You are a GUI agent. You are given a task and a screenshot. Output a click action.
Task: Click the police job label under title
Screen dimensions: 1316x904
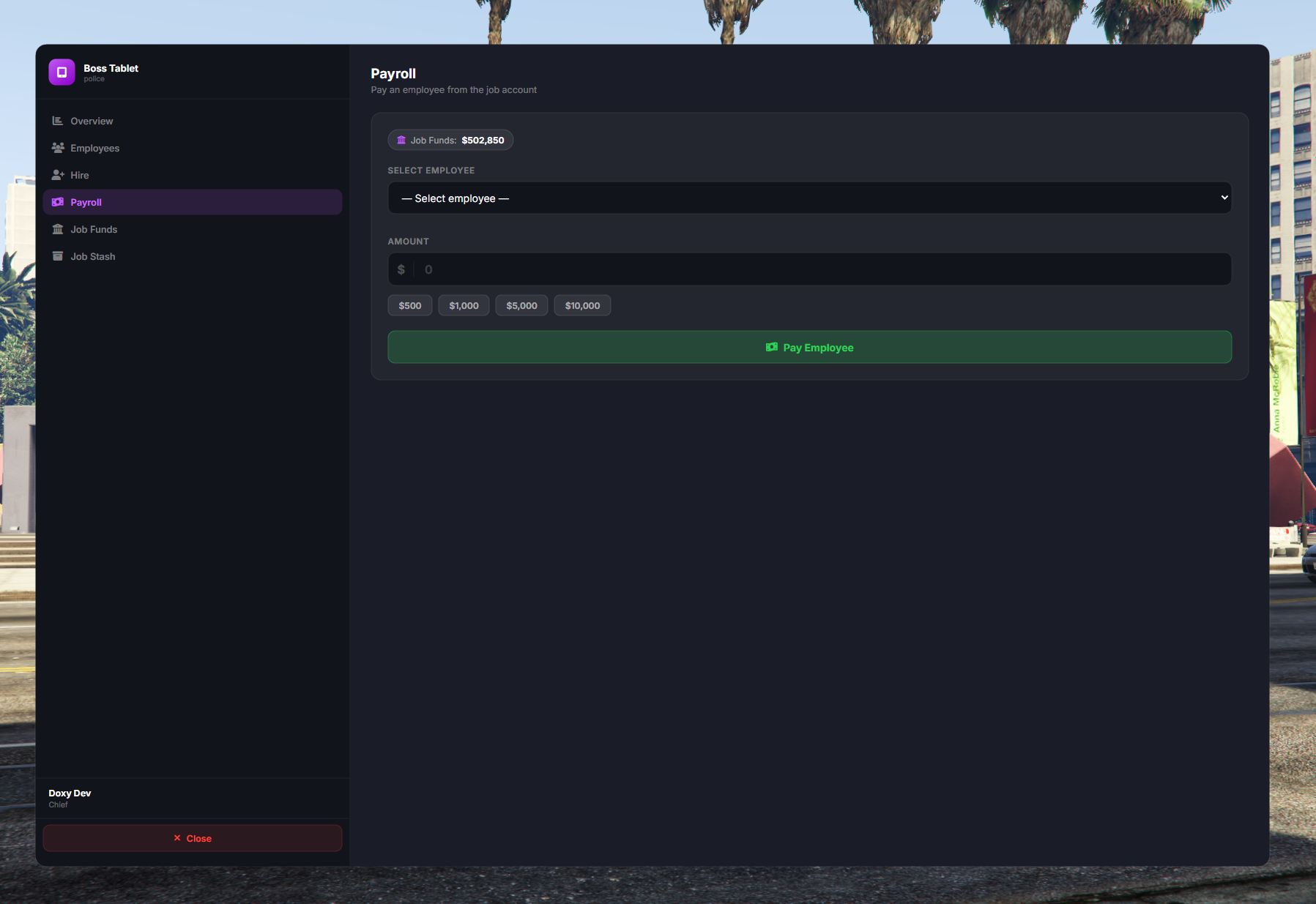(94, 79)
